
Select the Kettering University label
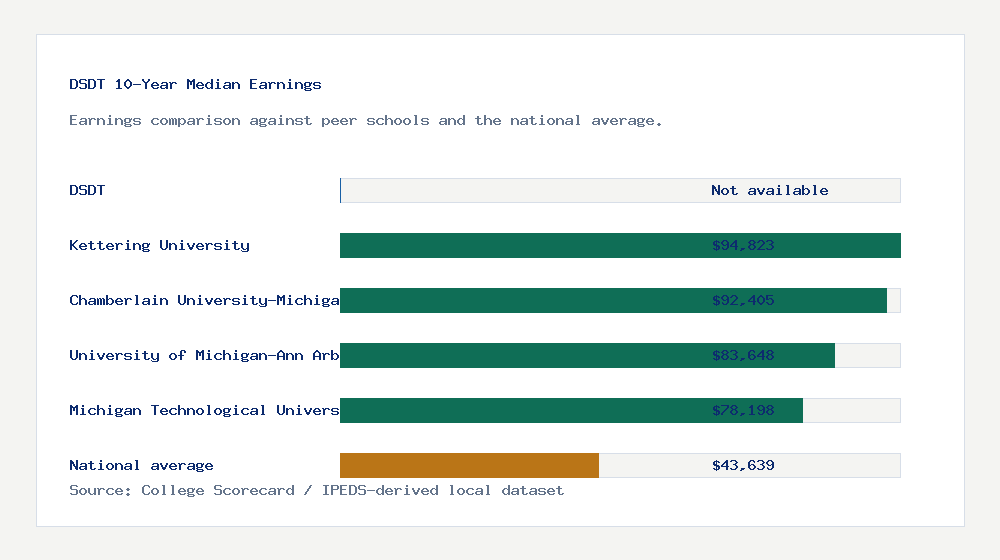[159, 246]
